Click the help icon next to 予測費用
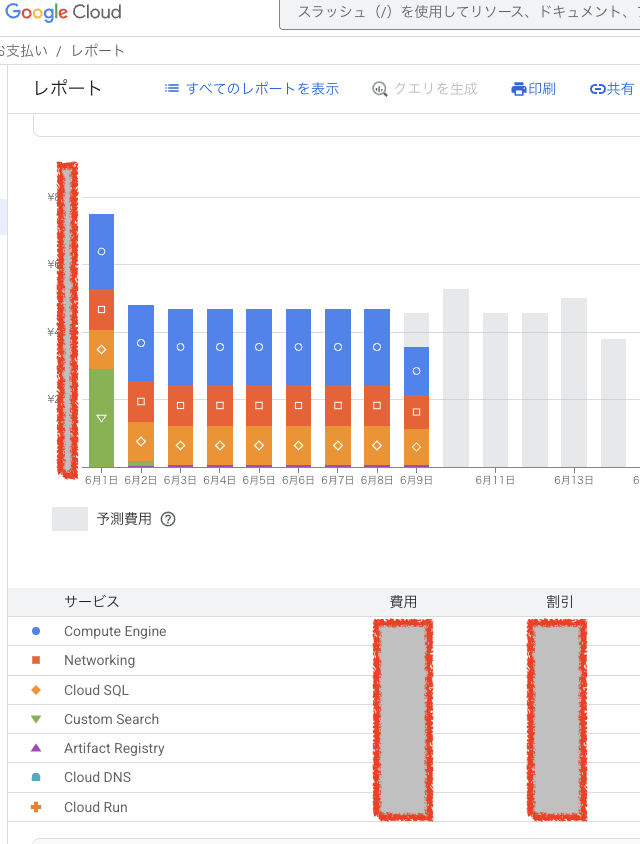This screenshot has width=640, height=844. click(168, 519)
